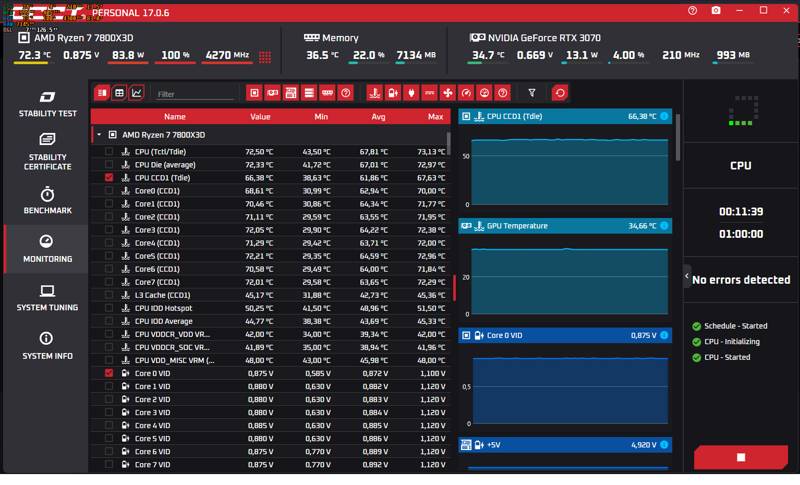Screen dimensions: 800x485
Task: Select the CPU IOD Average row
Action: pyautogui.click(x=269, y=321)
